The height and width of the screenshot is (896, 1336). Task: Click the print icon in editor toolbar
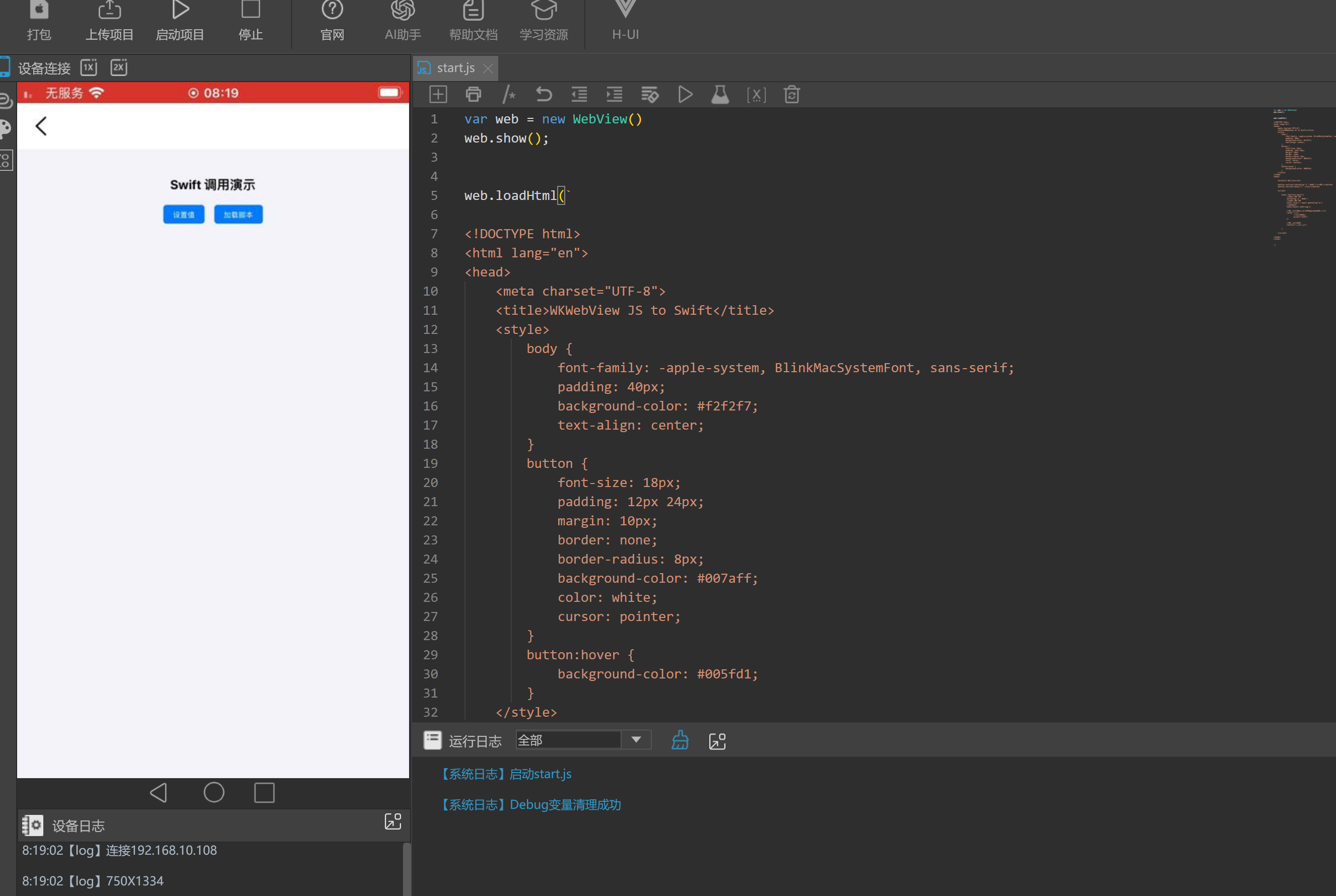tap(473, 94)
